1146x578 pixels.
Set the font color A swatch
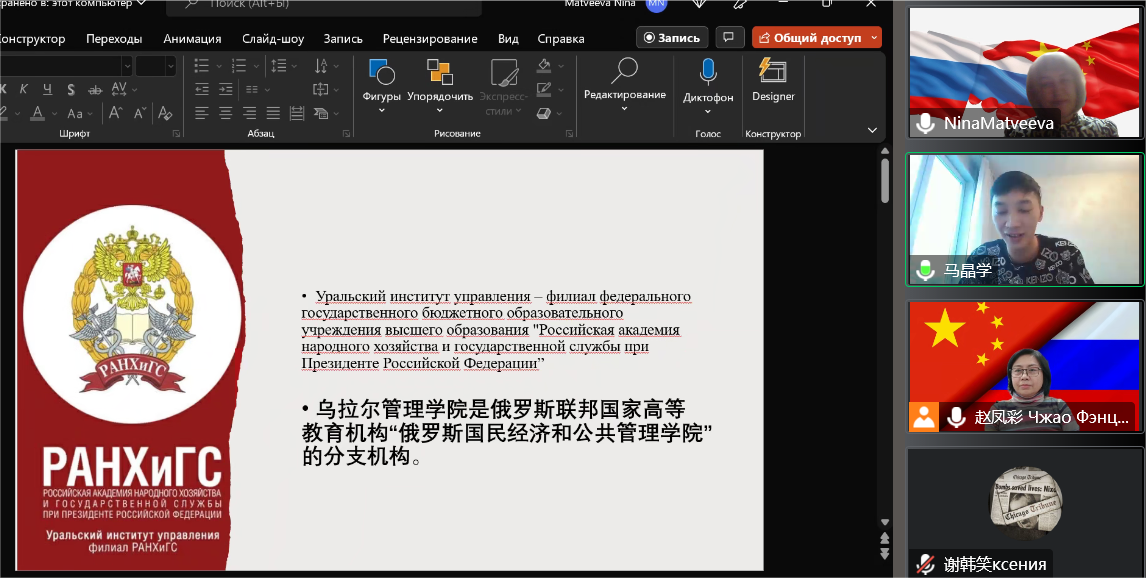pyautogui.click(x=37, y=113)
